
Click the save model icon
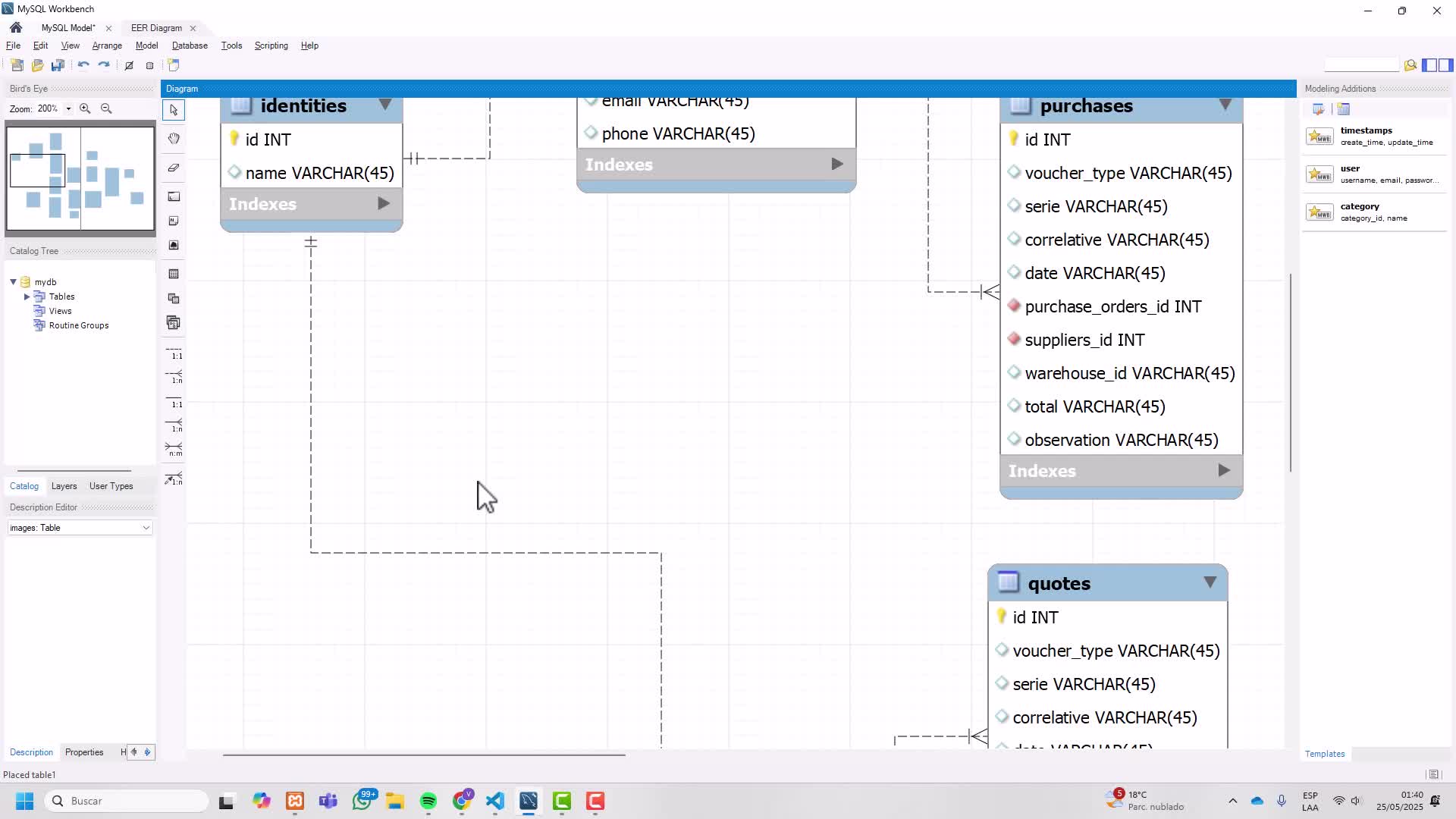(58, 65)
